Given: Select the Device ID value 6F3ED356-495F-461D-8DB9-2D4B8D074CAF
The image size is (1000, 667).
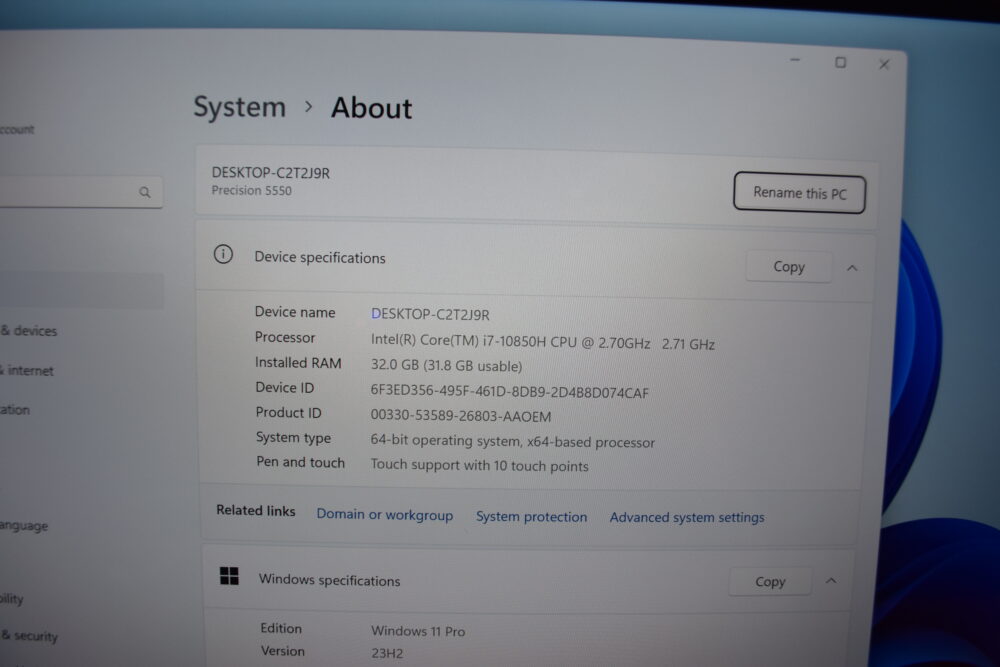Looking at the screenshot, I should point(510,392).
